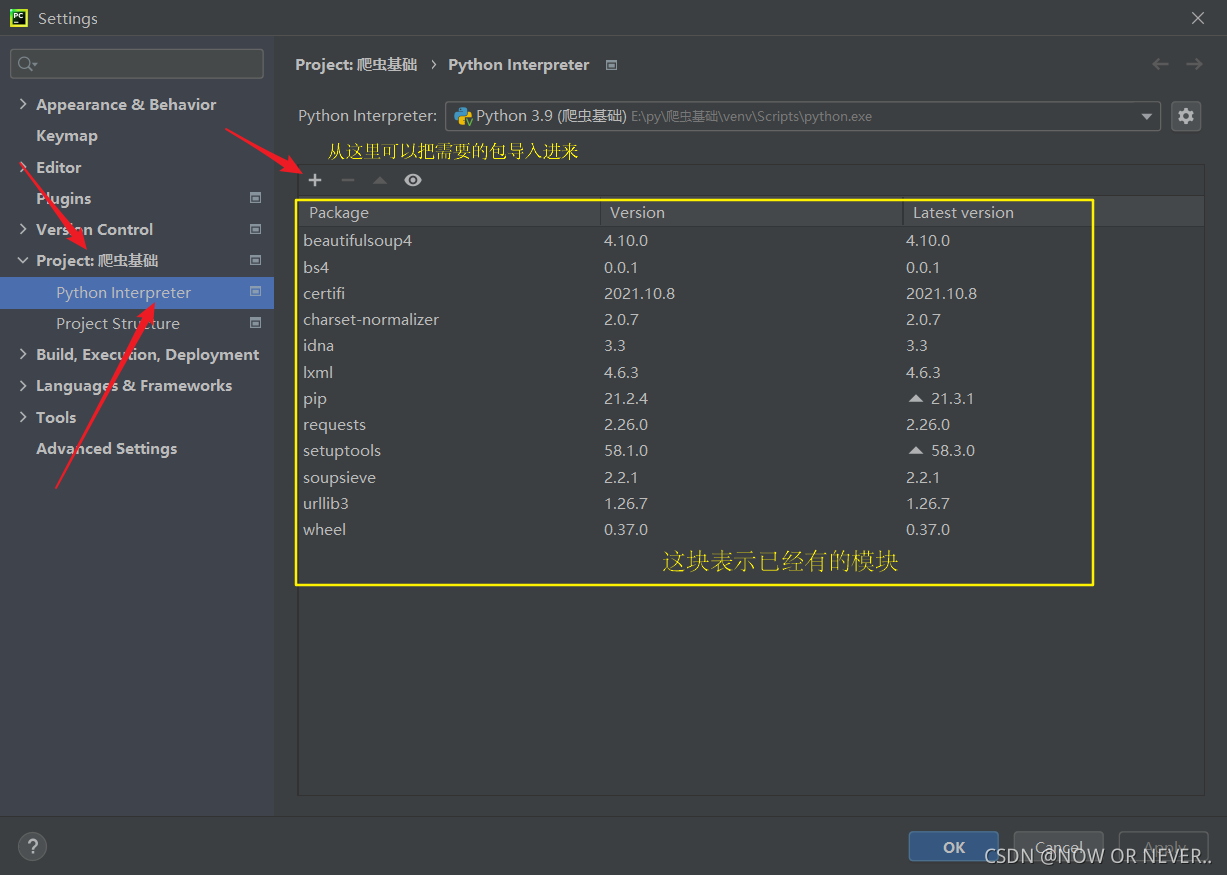Click the help question mark icon
This screenshot has width=1227, height=875.
pos(32,846)
